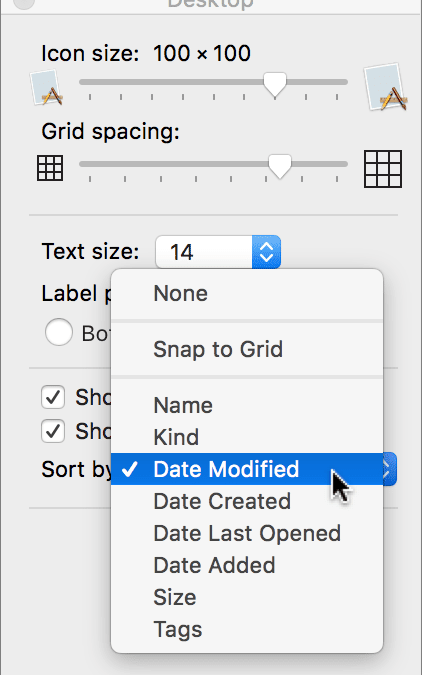The width and height of the screenshot is (422, 675).
Task: Click the Sort by popup arrow button
Action: tap(389, 469)
